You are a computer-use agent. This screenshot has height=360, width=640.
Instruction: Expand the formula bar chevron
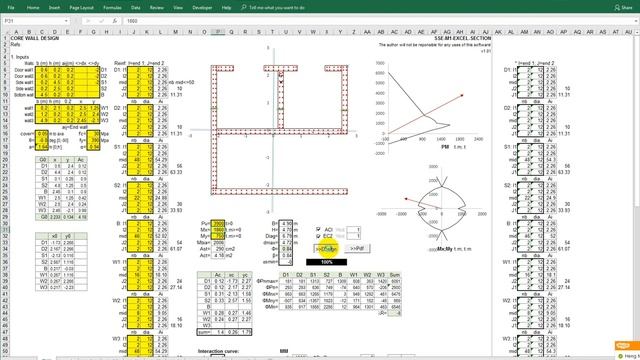coord(636,21)
